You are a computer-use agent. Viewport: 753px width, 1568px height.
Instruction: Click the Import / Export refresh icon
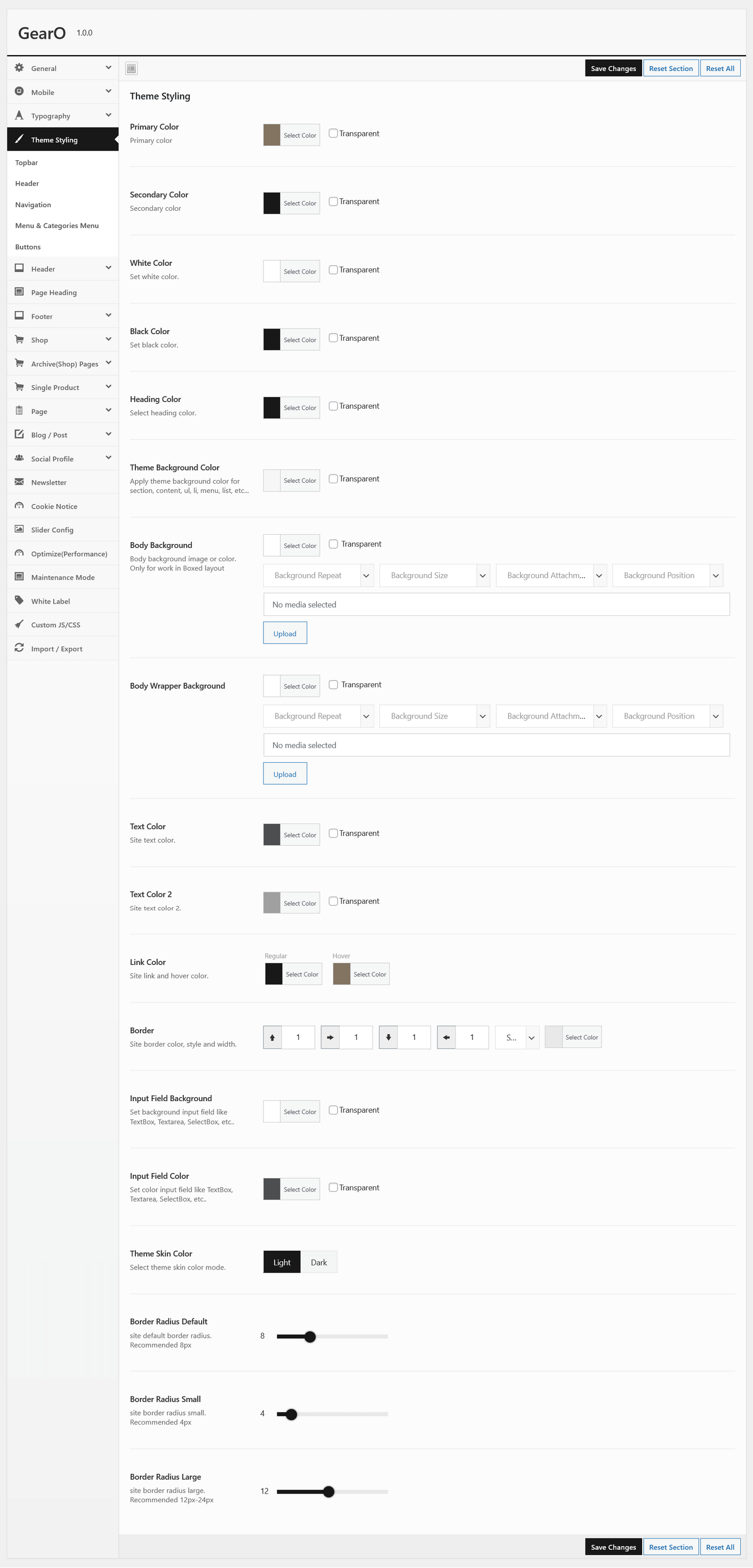click(19, 648)
